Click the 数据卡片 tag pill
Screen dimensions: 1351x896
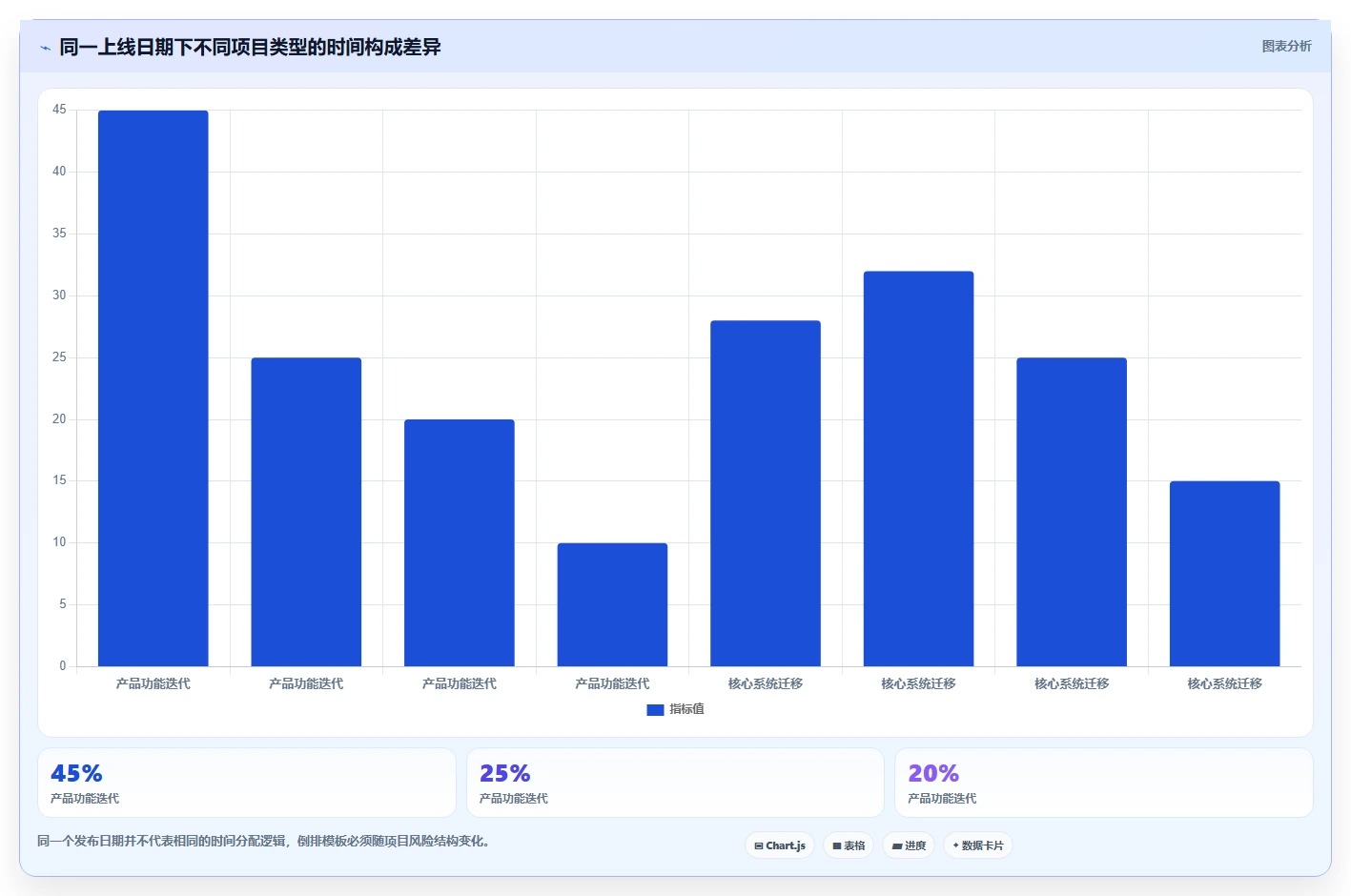(x=978, y=845)
